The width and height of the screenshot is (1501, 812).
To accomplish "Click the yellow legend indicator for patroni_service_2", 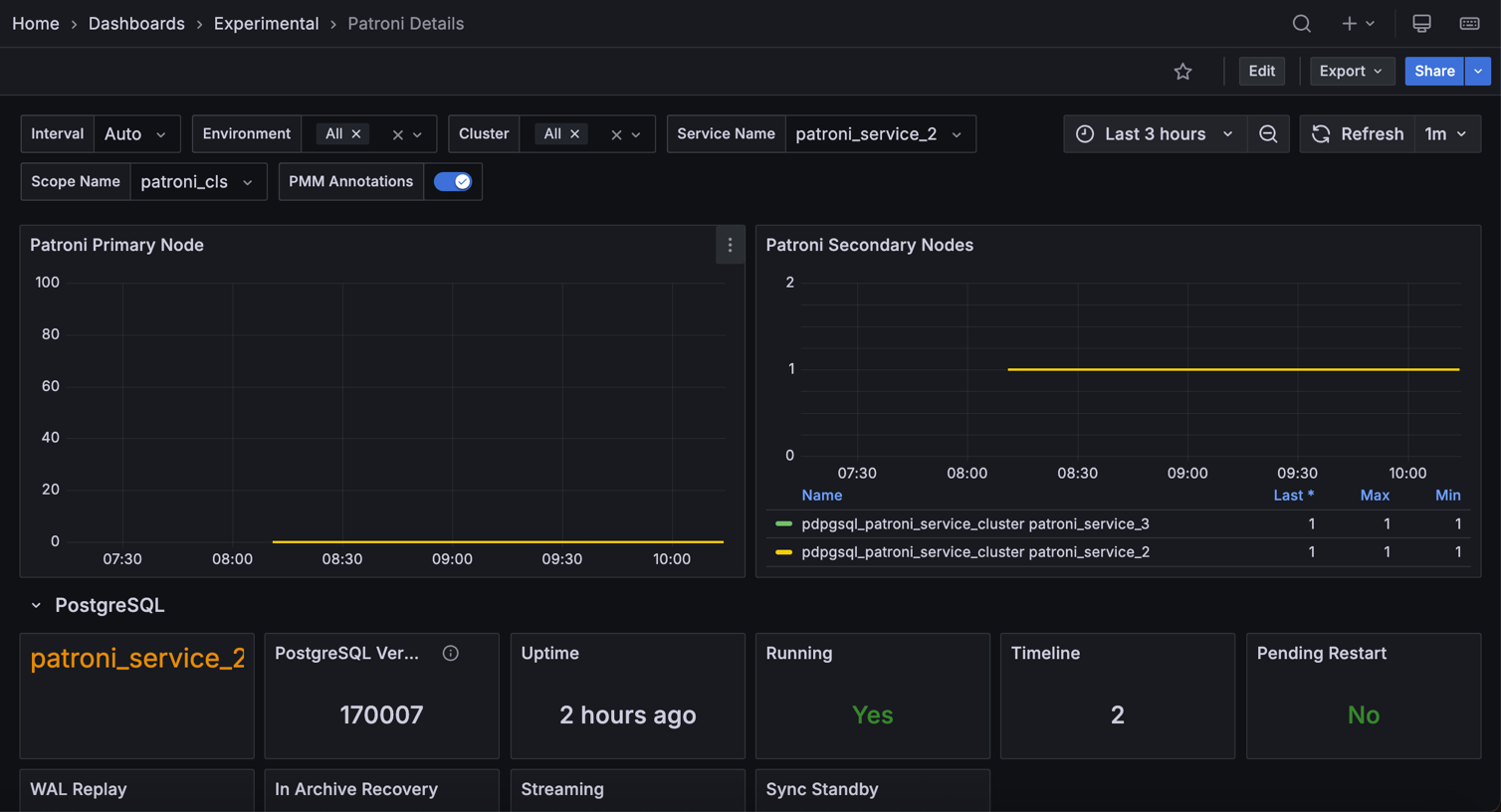I will tap(783, 551).
